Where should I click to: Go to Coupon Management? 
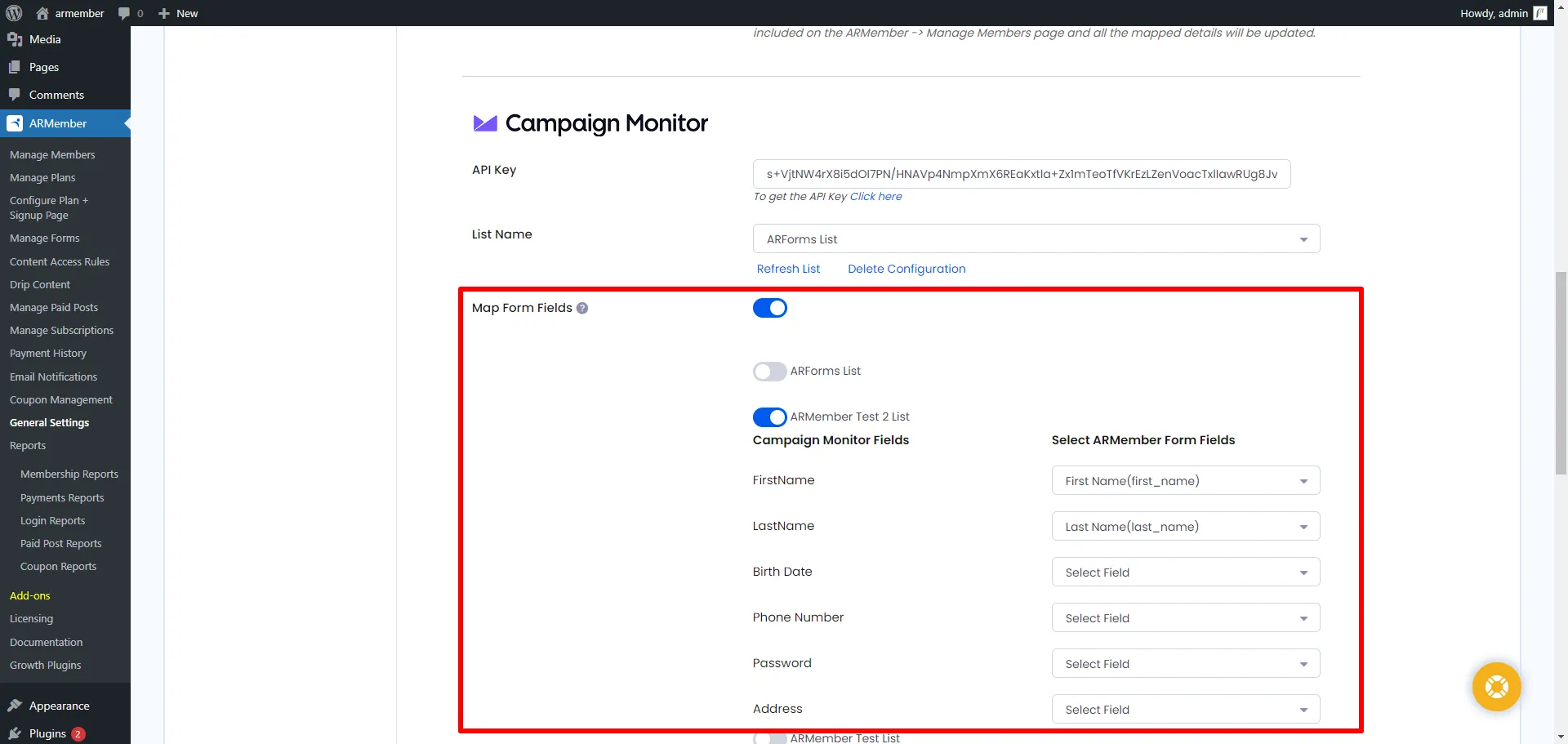point(61,399)
